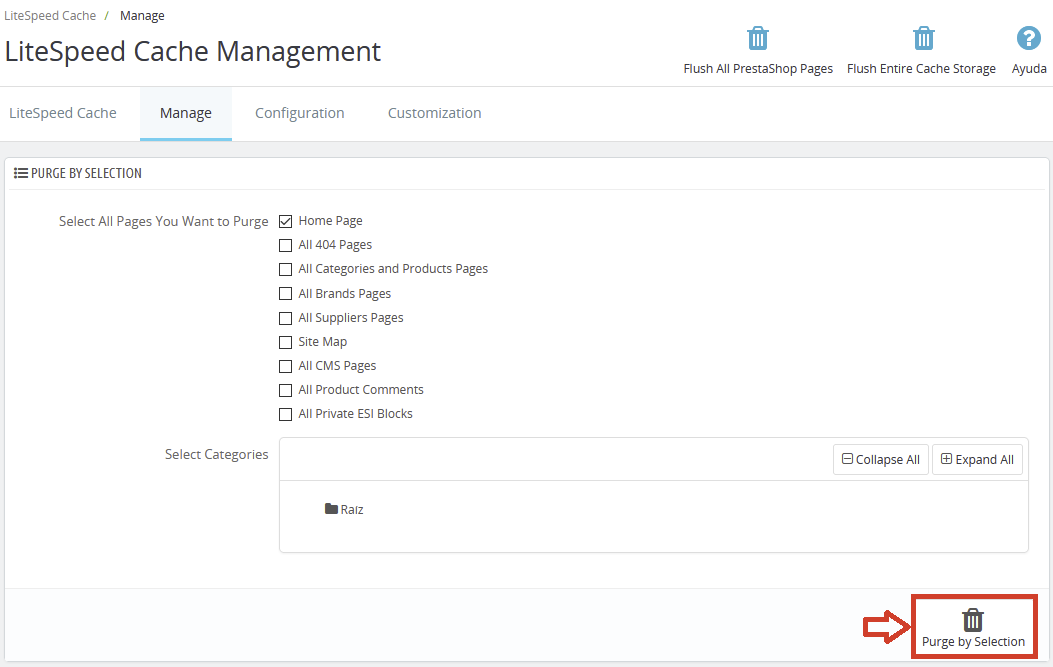The width and height of the screenshot is (1053, 667).
Task: Click the Flush All PrestaShop Pages trash icon
Action: [758, 39]
